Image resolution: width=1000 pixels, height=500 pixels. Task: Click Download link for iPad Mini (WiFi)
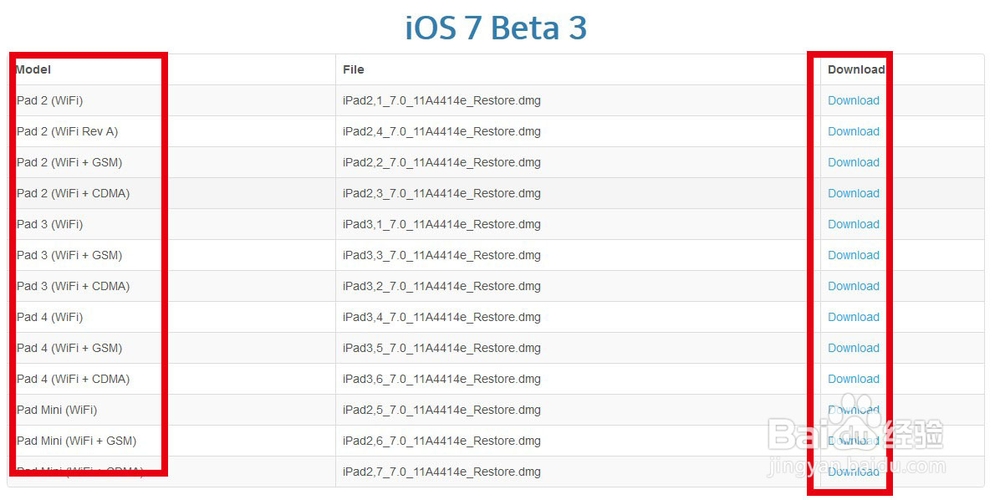click(853, 410)
